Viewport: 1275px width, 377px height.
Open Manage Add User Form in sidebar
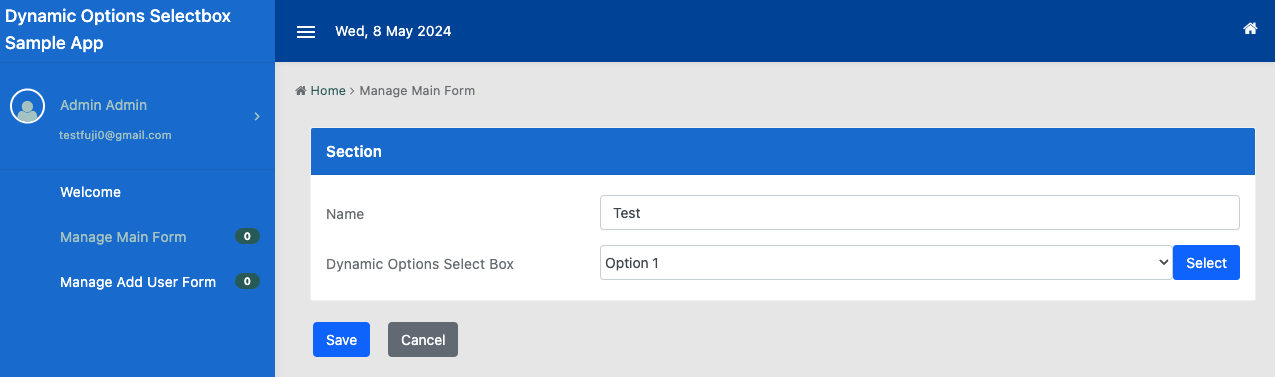[138, 282]
